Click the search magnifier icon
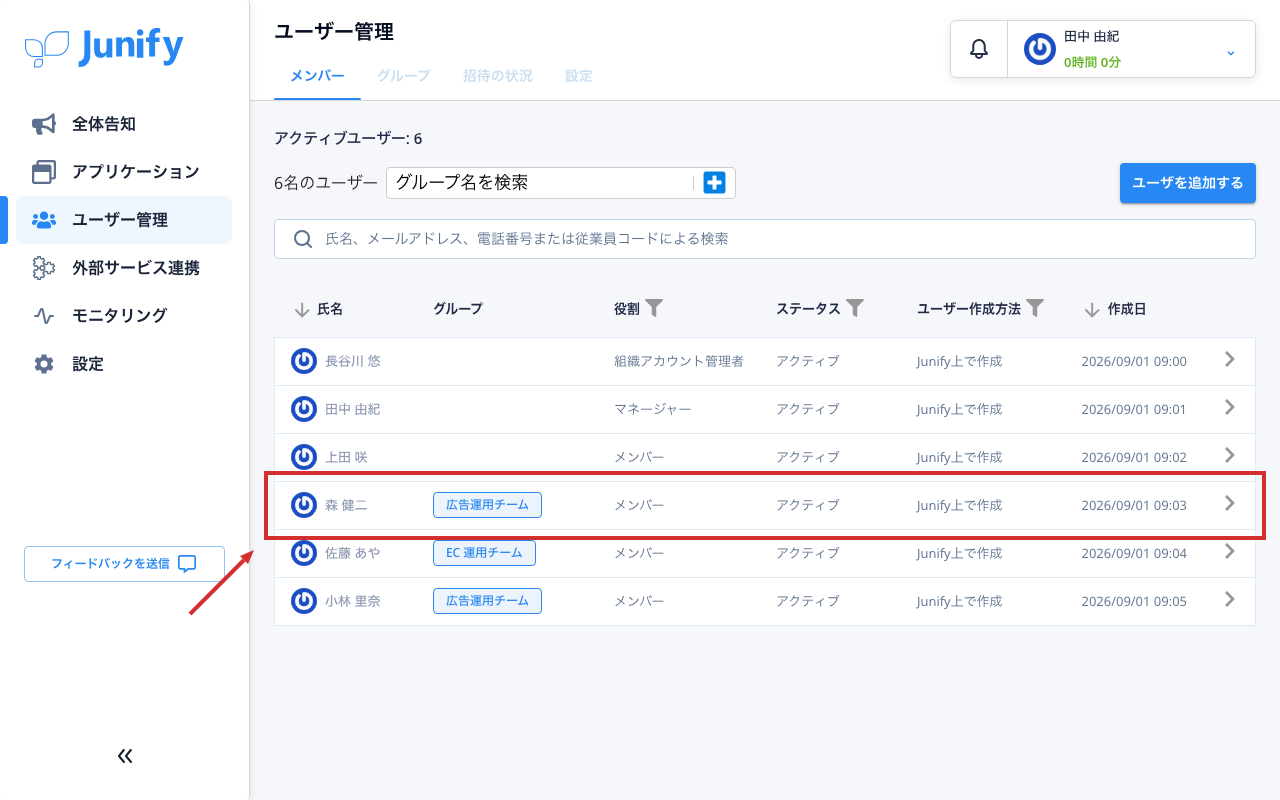This screenshot has width=1280, height=800. (303, 239)
